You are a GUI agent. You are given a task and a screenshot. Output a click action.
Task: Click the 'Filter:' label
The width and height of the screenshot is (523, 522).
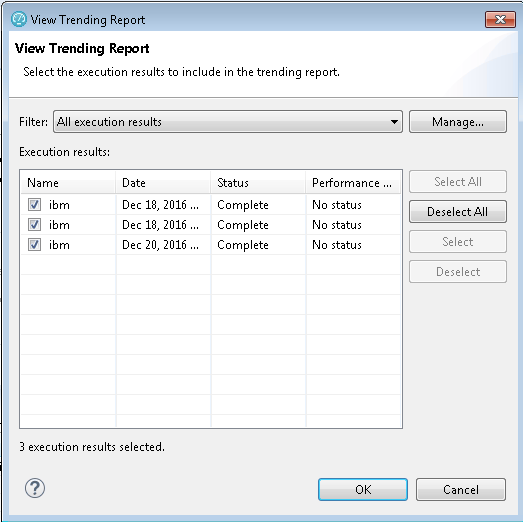[33, 122]
